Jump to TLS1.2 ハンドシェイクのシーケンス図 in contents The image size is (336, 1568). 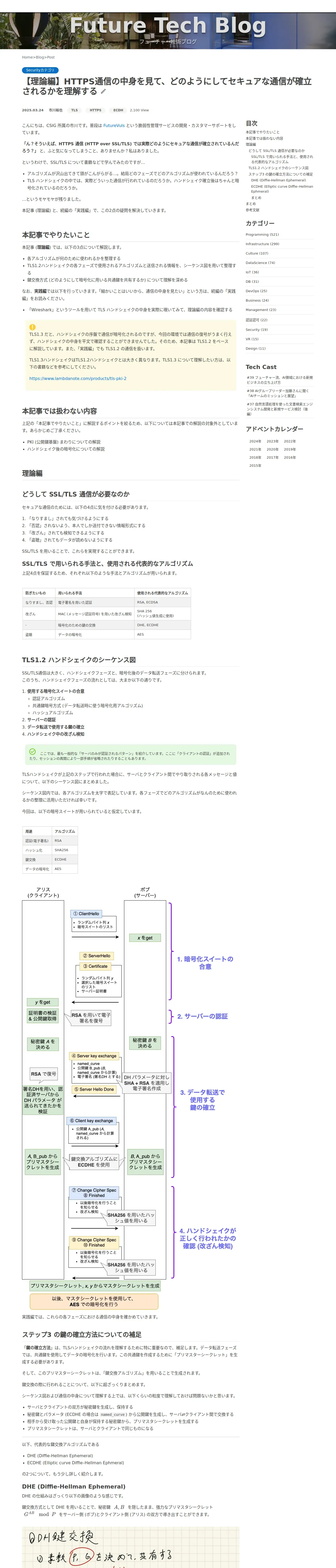[x=278, y=168]
